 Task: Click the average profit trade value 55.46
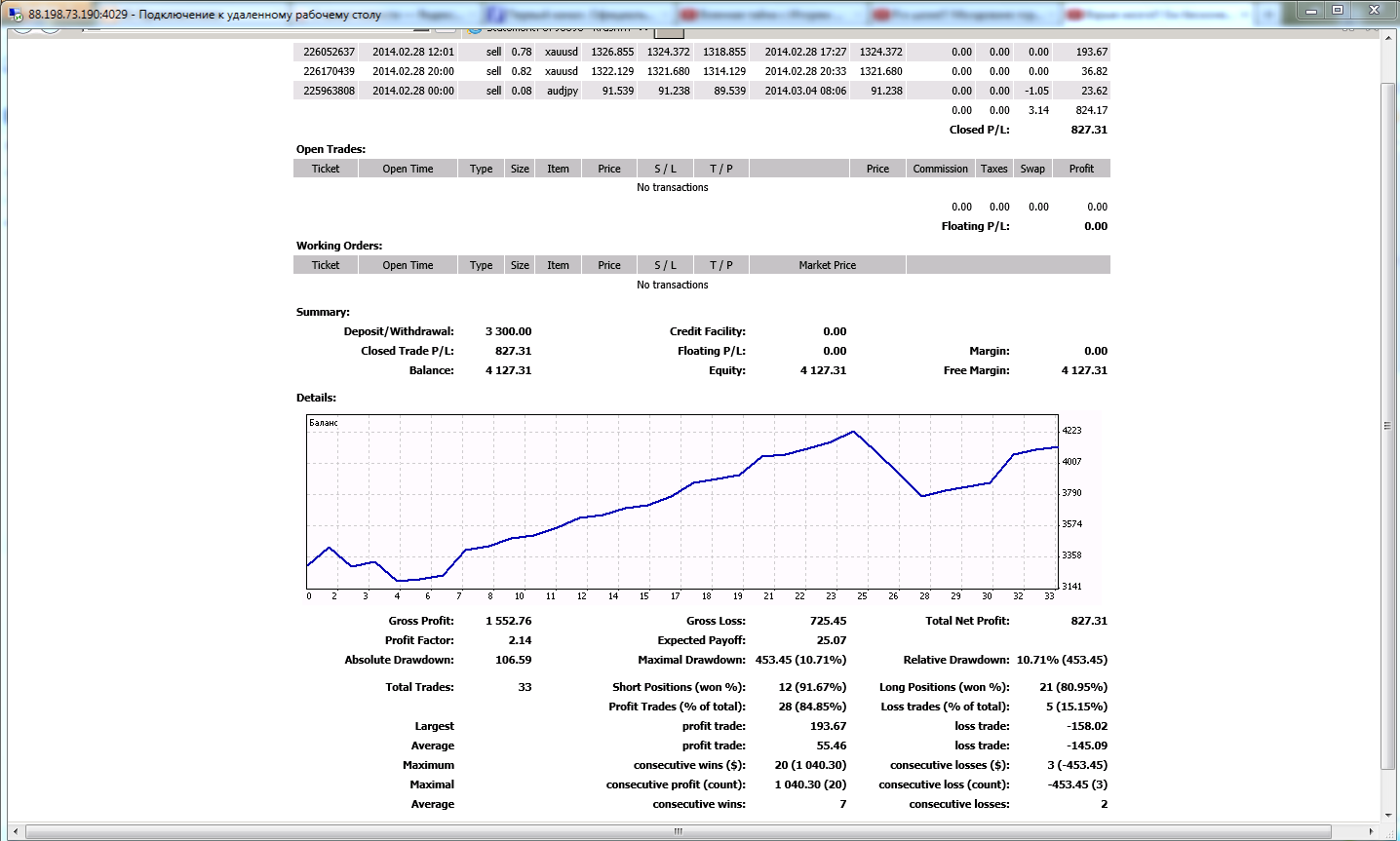(x=832, y=745)
